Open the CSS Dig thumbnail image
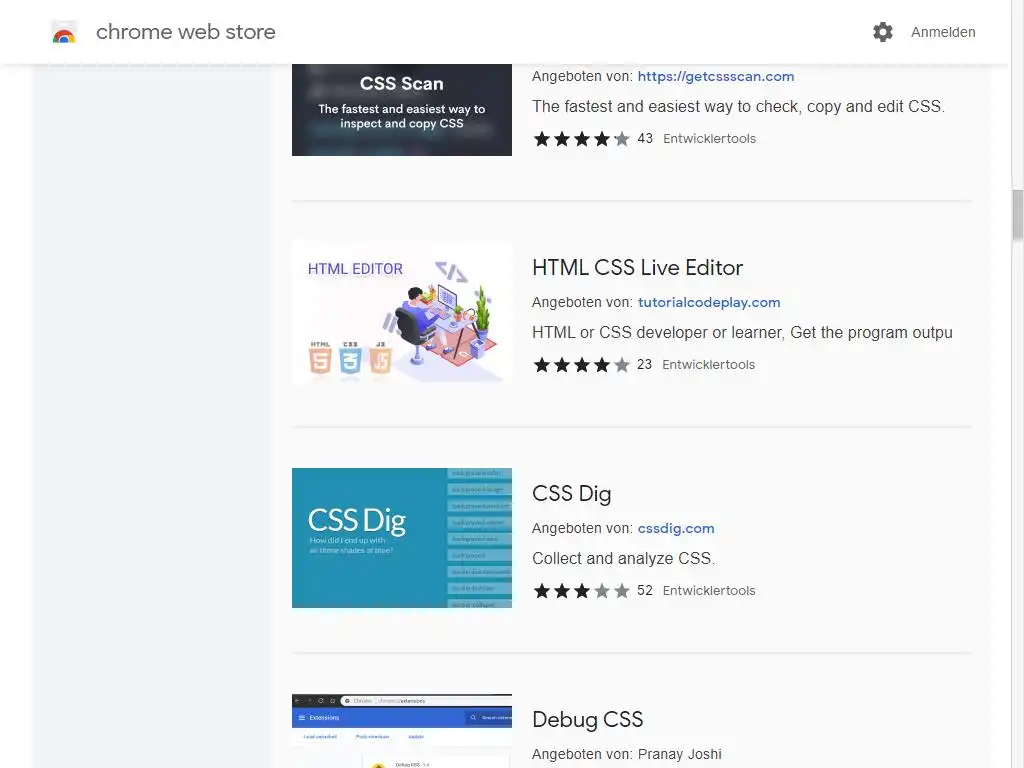This screenshot has height=768, width=1024. tap(402, 537)
